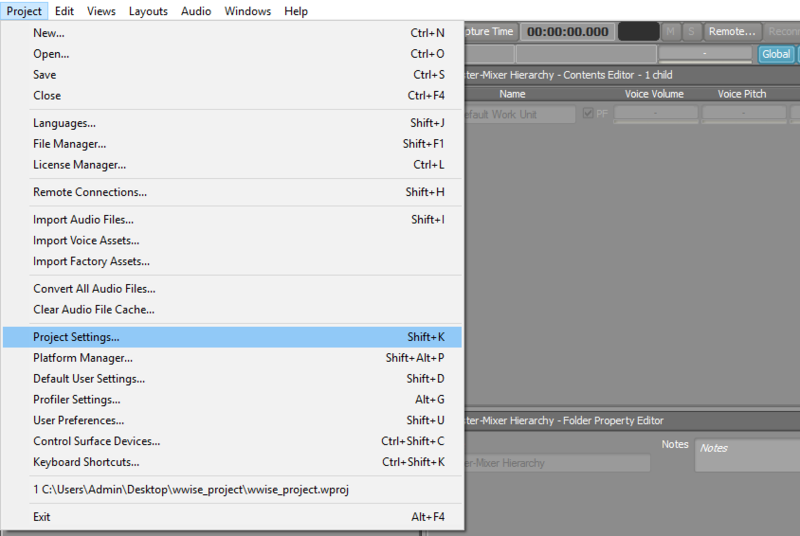Open Platform Manager...
The height and width of the screenshot is (536, 800).
click(x=232, y=358)
